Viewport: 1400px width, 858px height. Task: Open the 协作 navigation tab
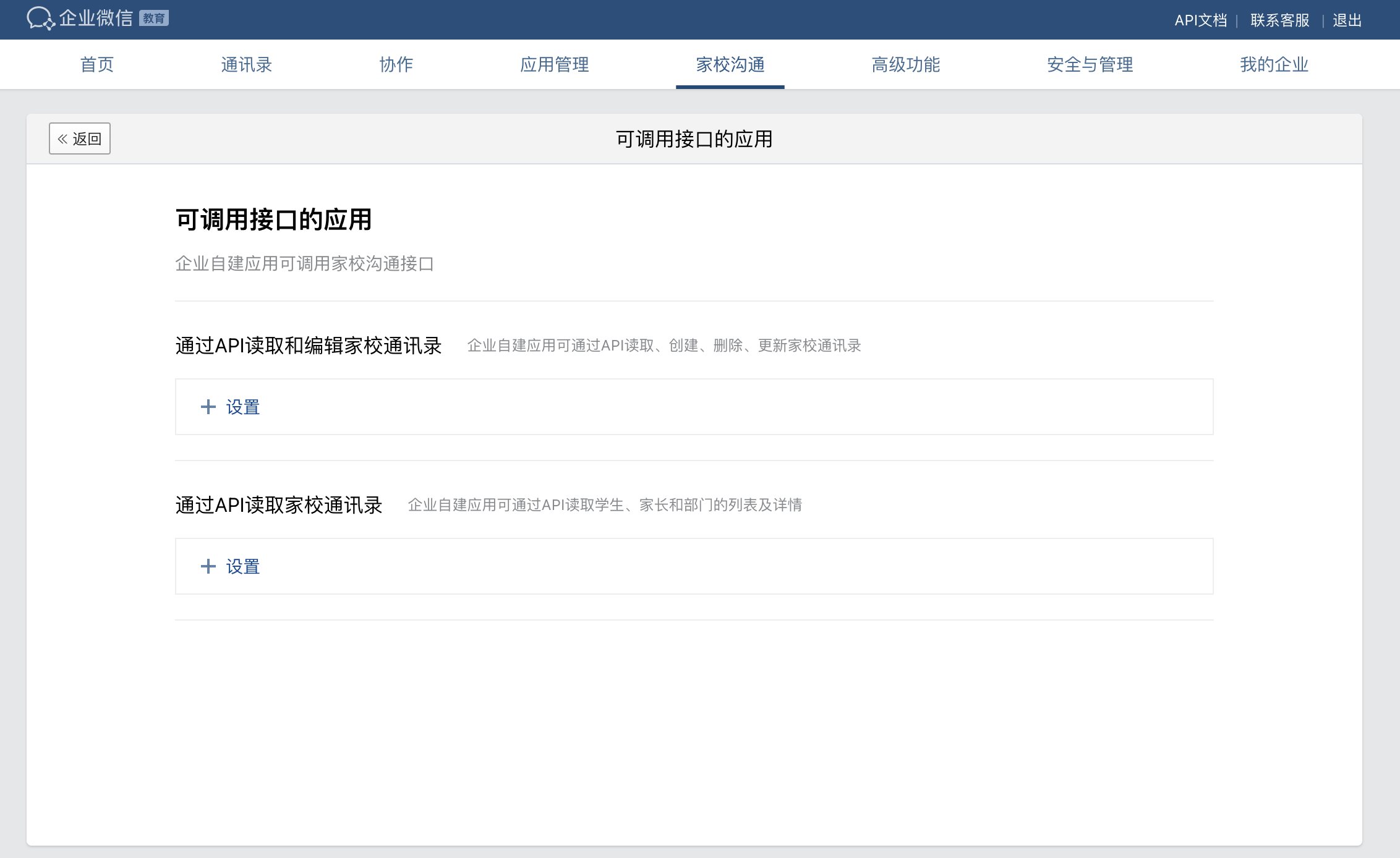tap(396, 64)
